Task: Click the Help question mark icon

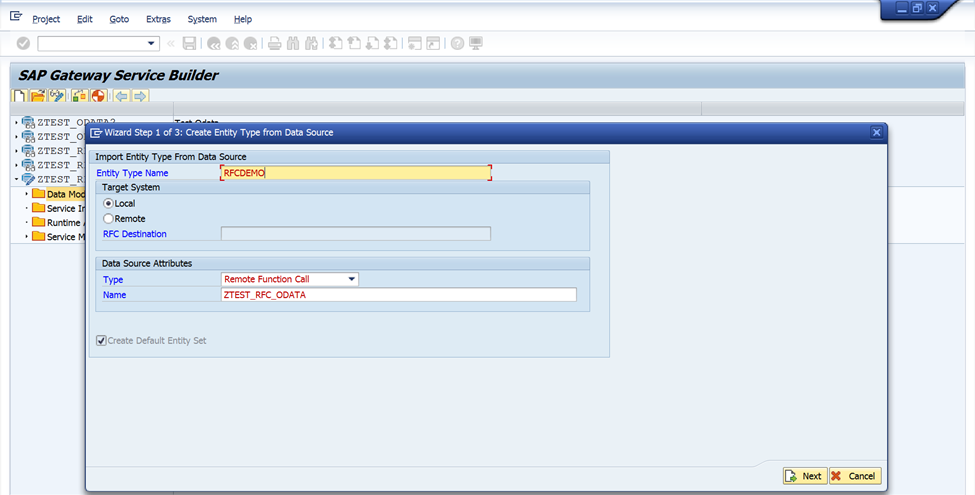Action: point(458,44)
